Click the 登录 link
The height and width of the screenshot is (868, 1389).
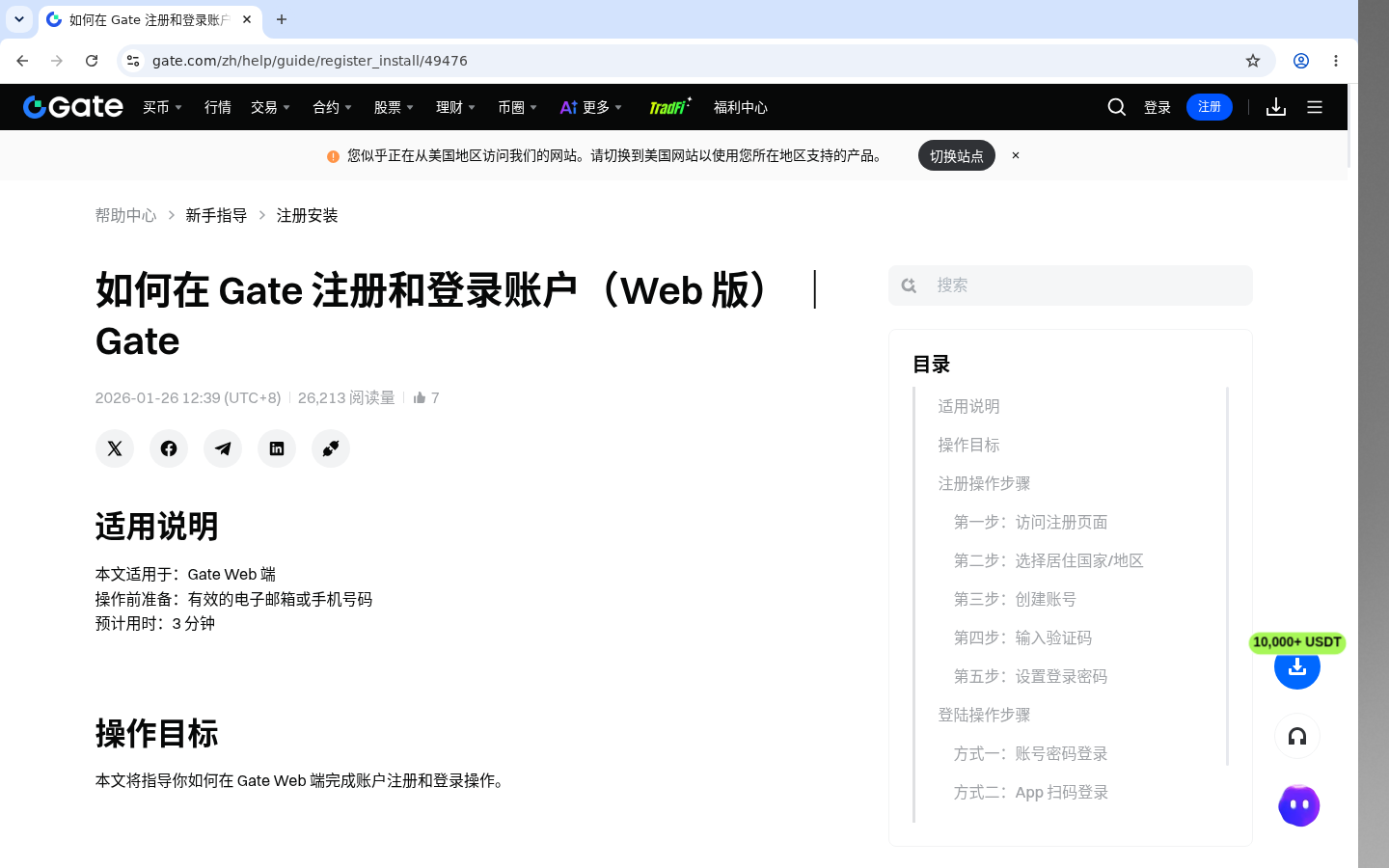1157,107
